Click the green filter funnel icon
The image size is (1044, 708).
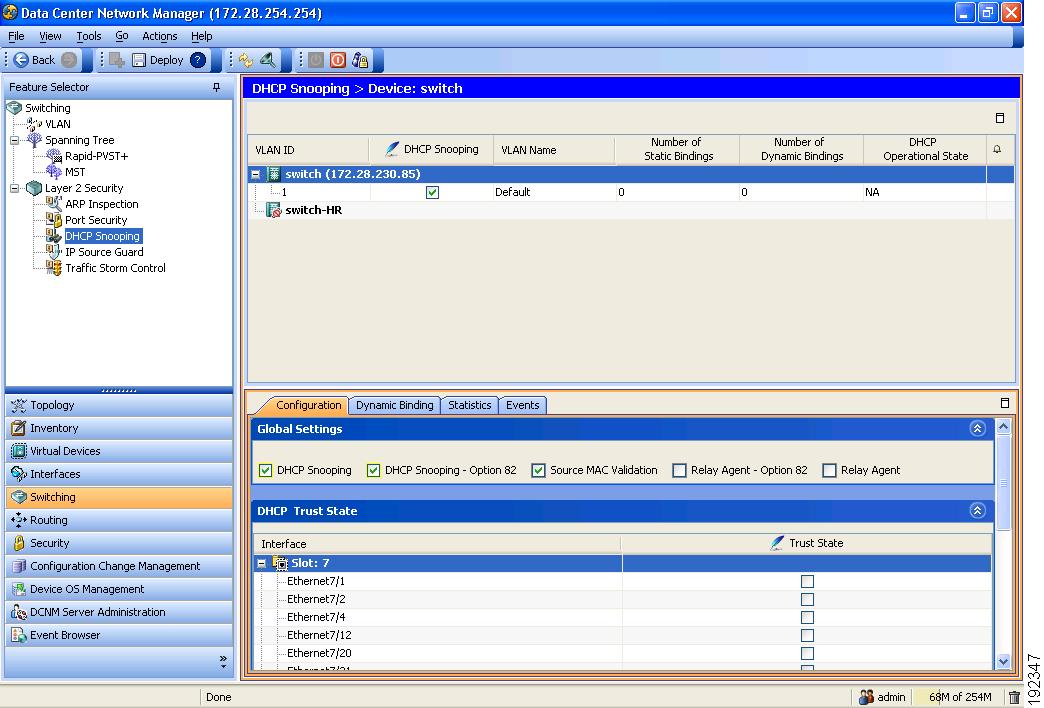269,60
